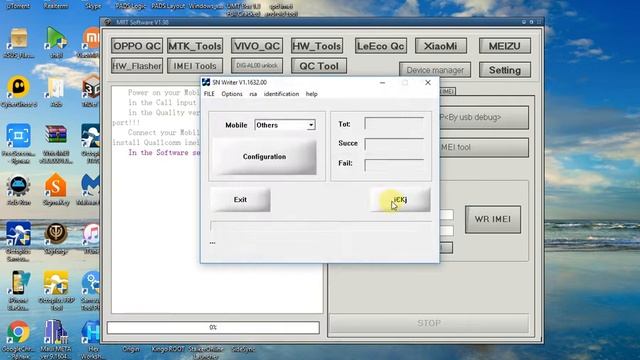The image size is (640, 360).
Task: Open IMEI Tools in MRT Software
Action: [195, 66]
